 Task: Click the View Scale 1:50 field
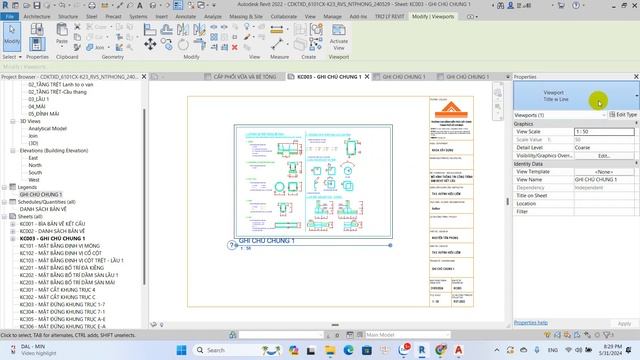click(604, 131)
